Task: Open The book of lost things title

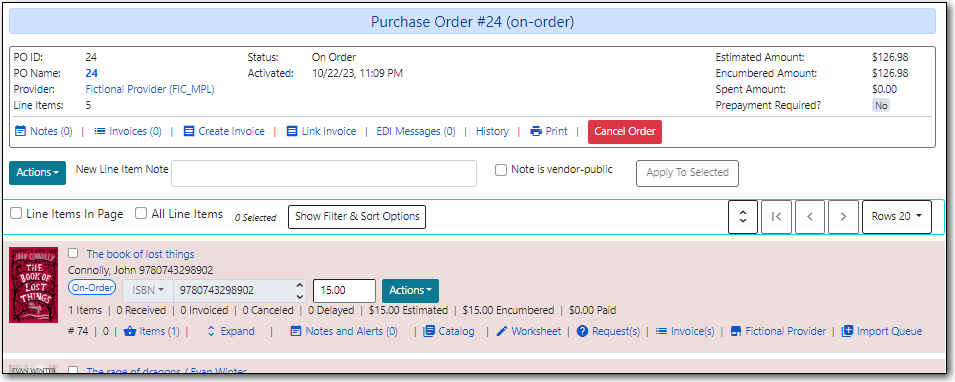Action: (x=140, y=254)
